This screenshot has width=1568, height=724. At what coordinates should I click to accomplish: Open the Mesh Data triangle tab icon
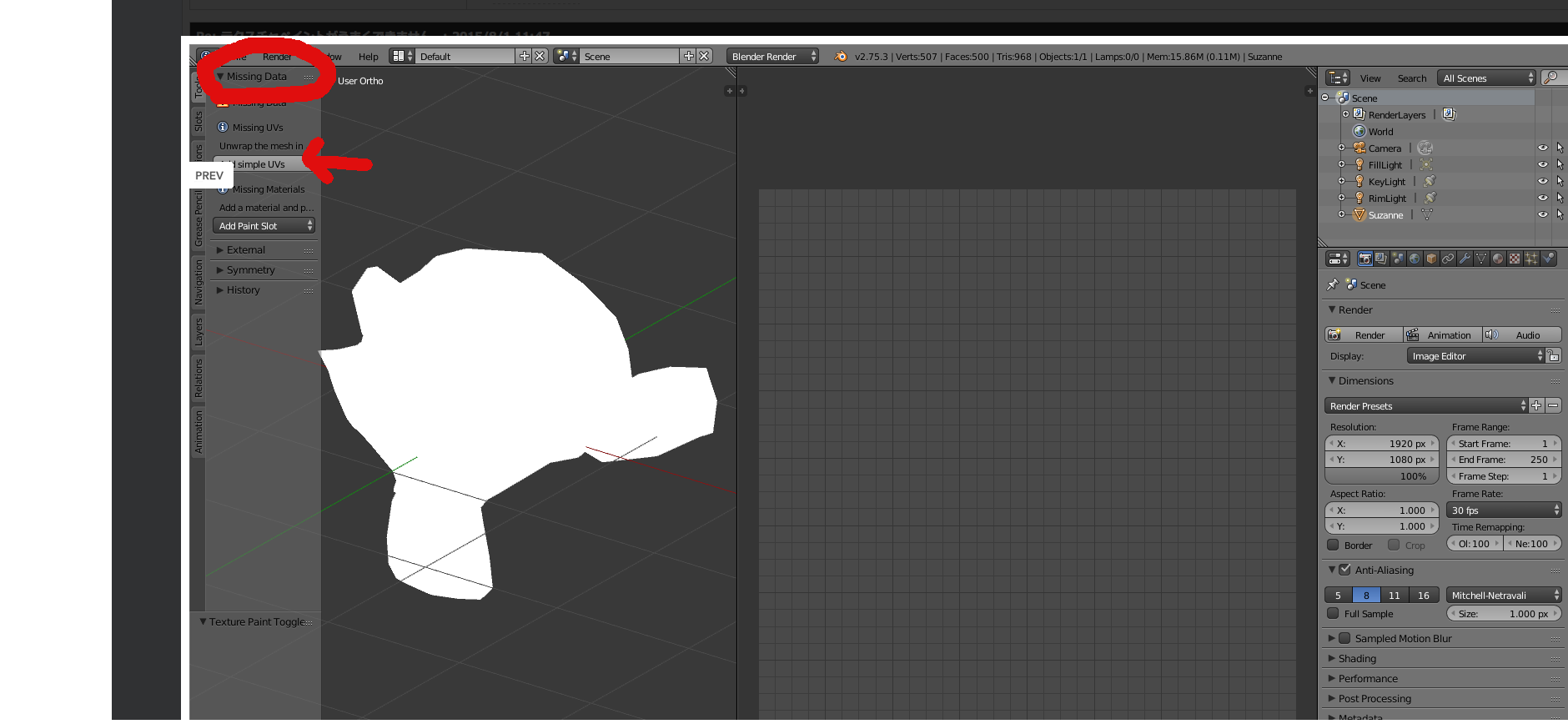point(1481,259)
